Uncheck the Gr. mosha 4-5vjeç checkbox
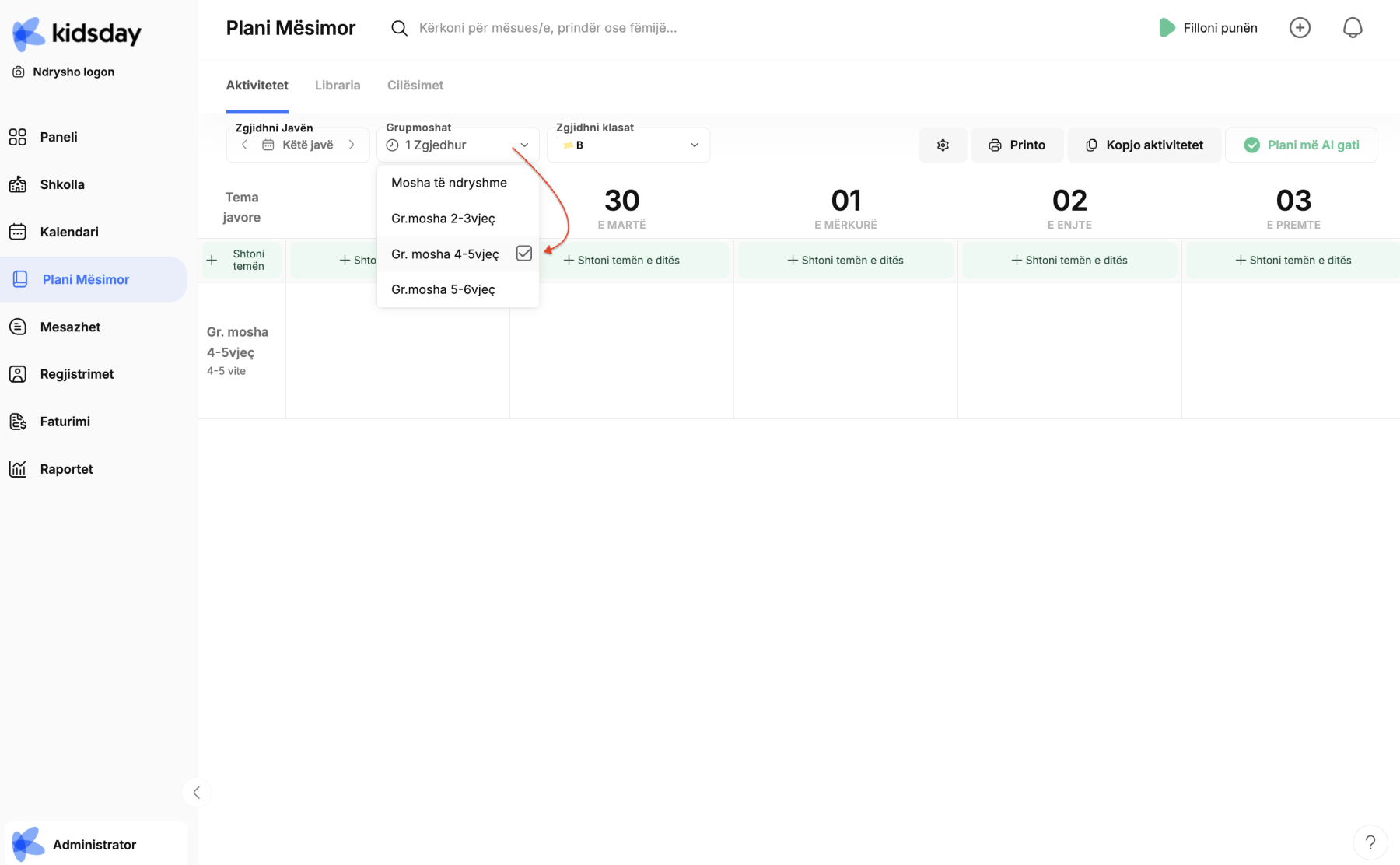This screenshot has height=865, width=1400. 524,254
